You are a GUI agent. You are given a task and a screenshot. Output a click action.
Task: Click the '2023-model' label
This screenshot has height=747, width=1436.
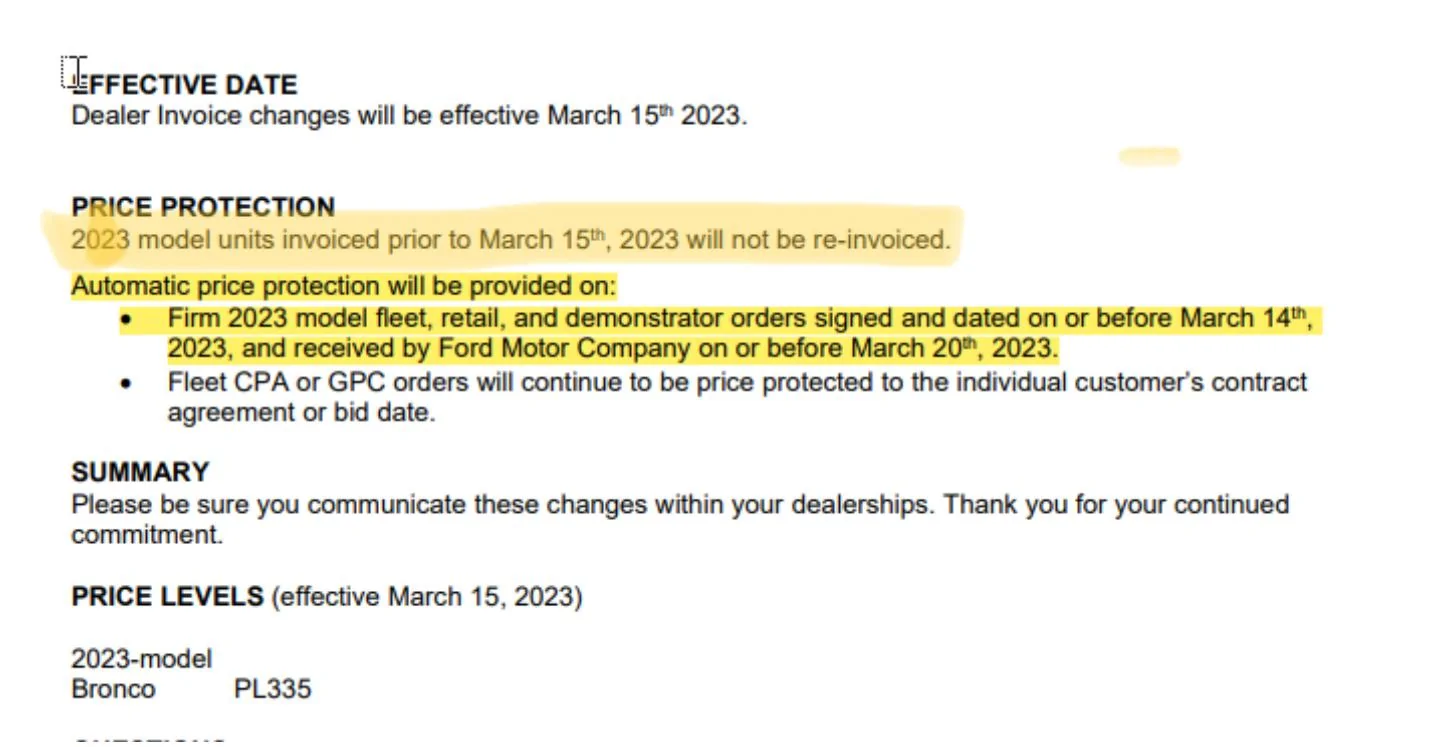142,659
